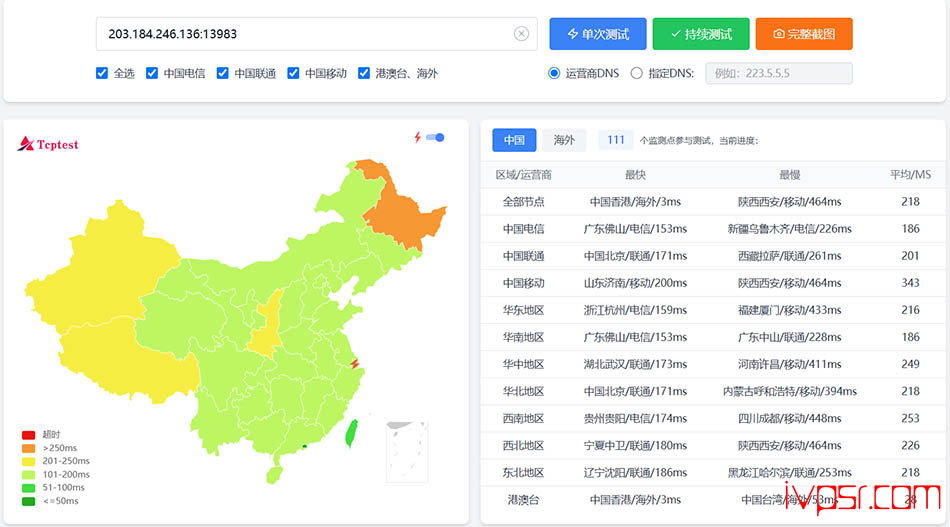Uncheck the 港澳台、海外 checkbox
This screenshot has width=950, height=527.
click(x=364, y=73)
